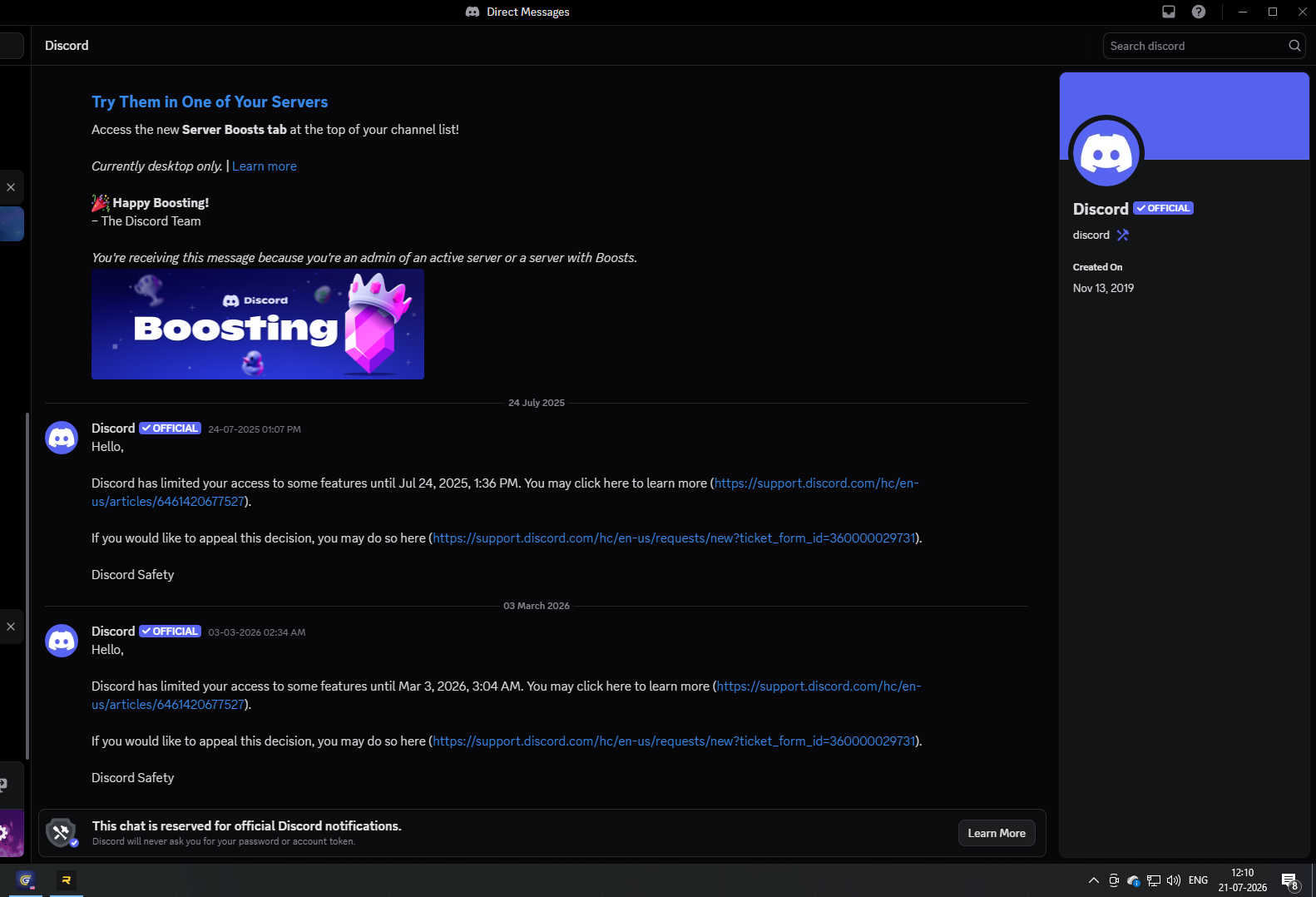
Task: Open the blue galaxy avatar item in the left sidebar
Action: click(x=12, y=224)
